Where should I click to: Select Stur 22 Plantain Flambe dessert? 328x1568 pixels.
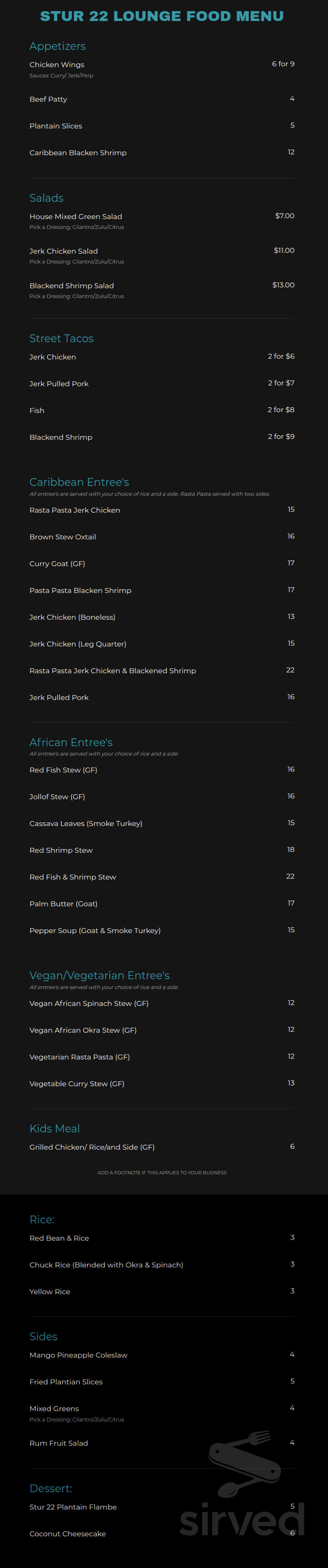pos(73,1507)
